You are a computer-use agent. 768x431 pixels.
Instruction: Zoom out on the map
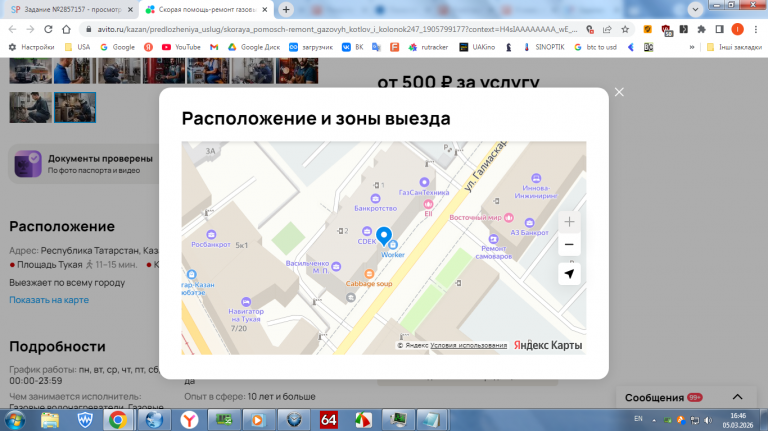(569, 244)
